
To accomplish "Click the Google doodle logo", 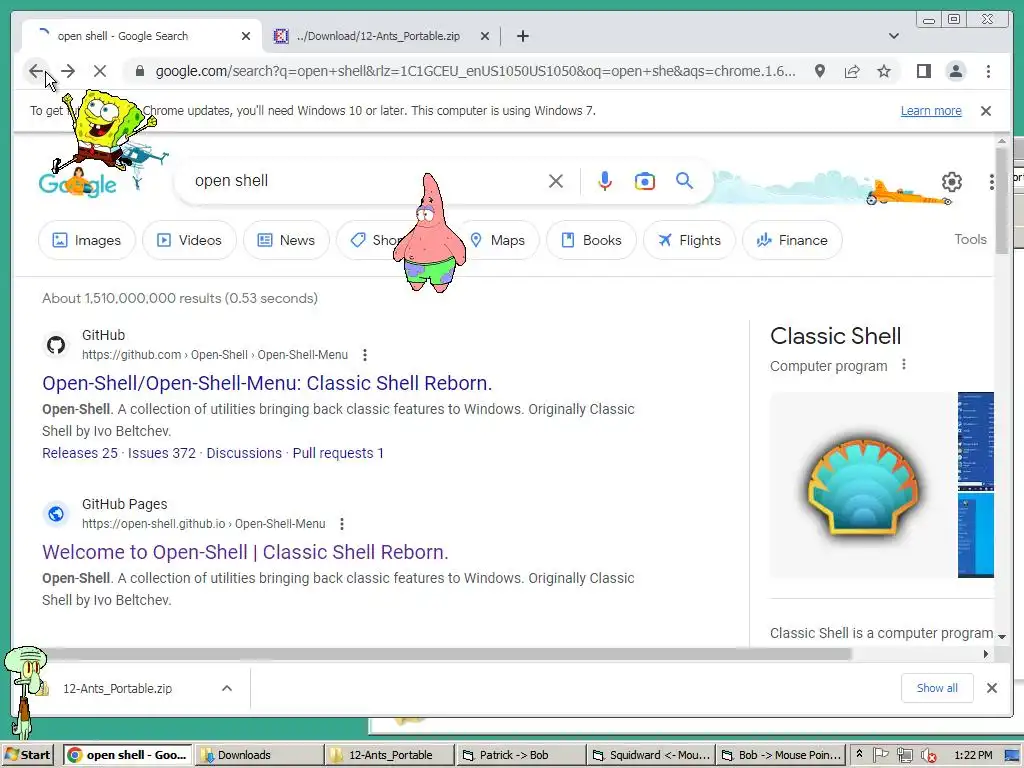I will pos(78,183).
